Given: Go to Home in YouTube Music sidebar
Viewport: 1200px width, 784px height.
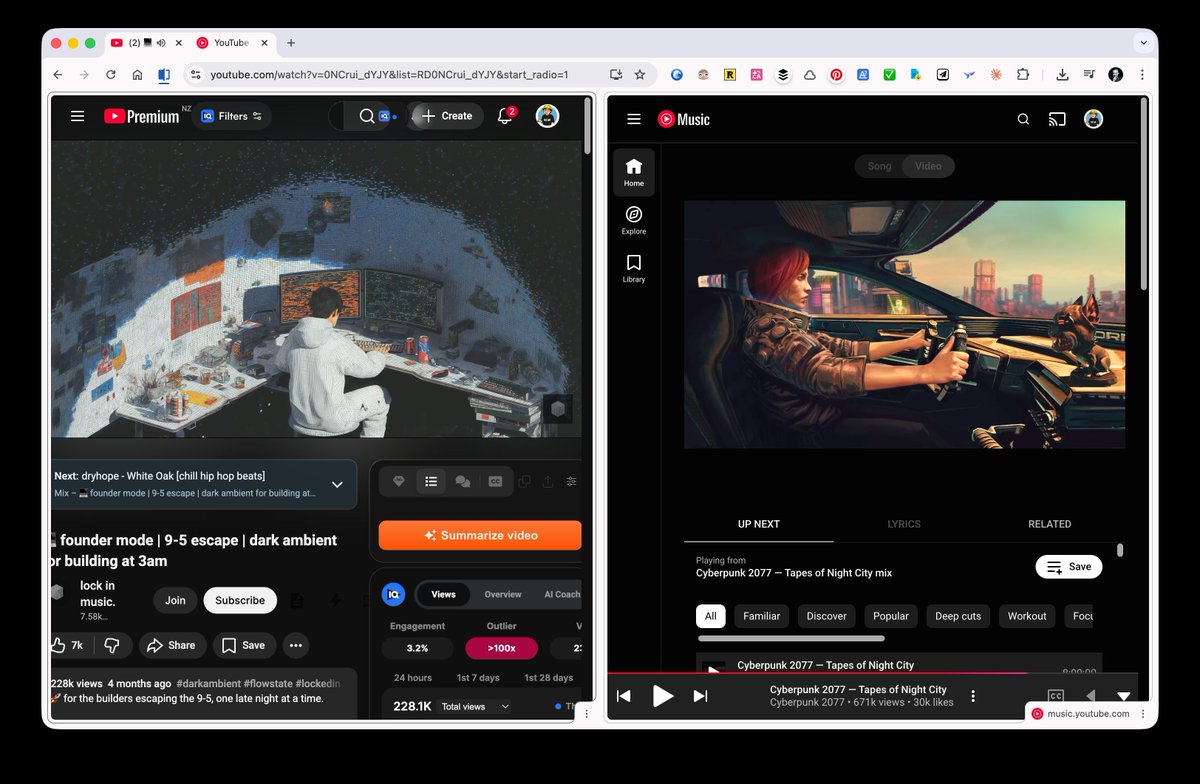Looking at the screenshot, I should coord(634,172).
